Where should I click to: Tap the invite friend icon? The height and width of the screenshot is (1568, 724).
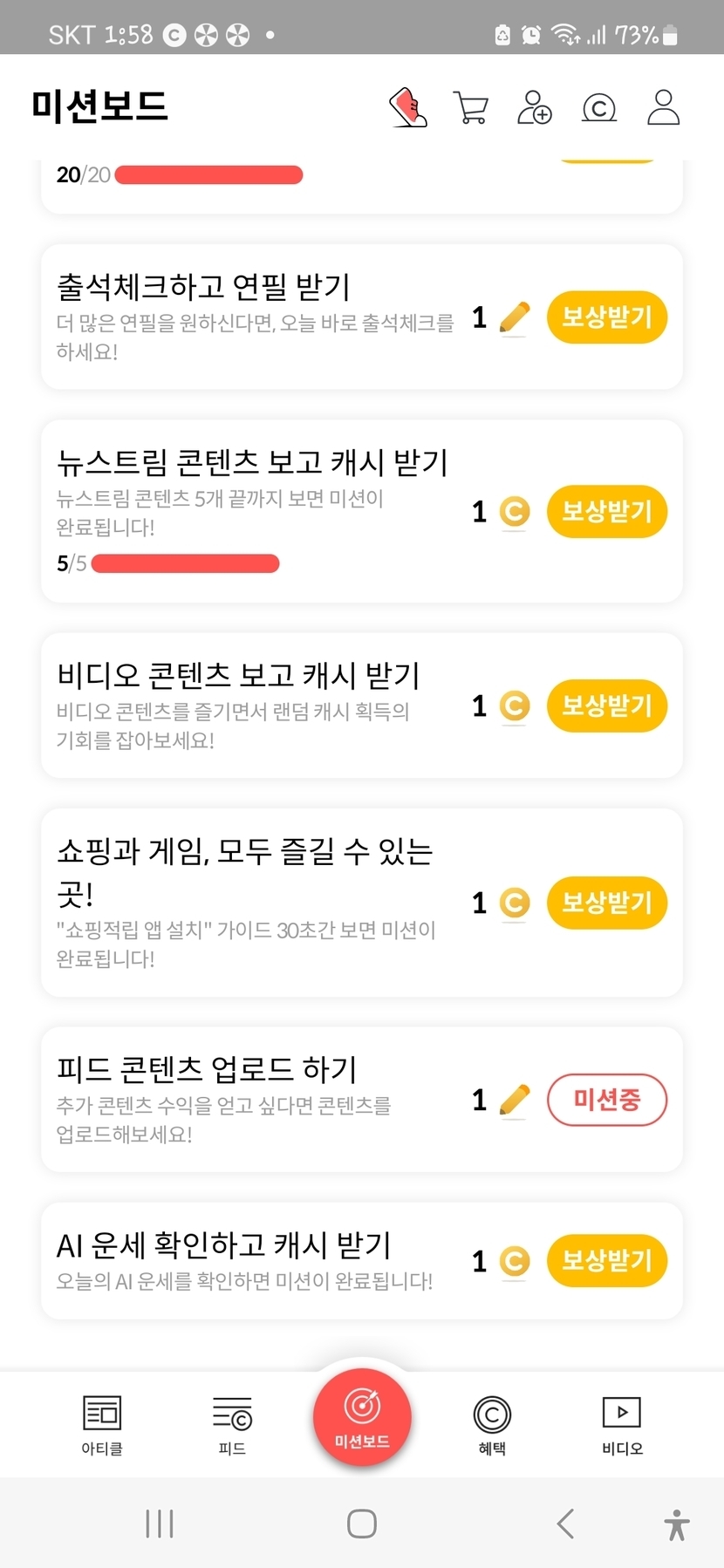(x=534, y=108)
